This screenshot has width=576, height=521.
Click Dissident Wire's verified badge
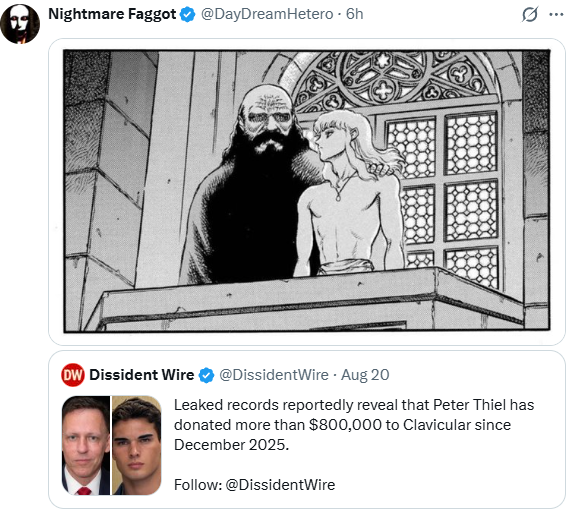pyautogui.click(x=206, y=375)
